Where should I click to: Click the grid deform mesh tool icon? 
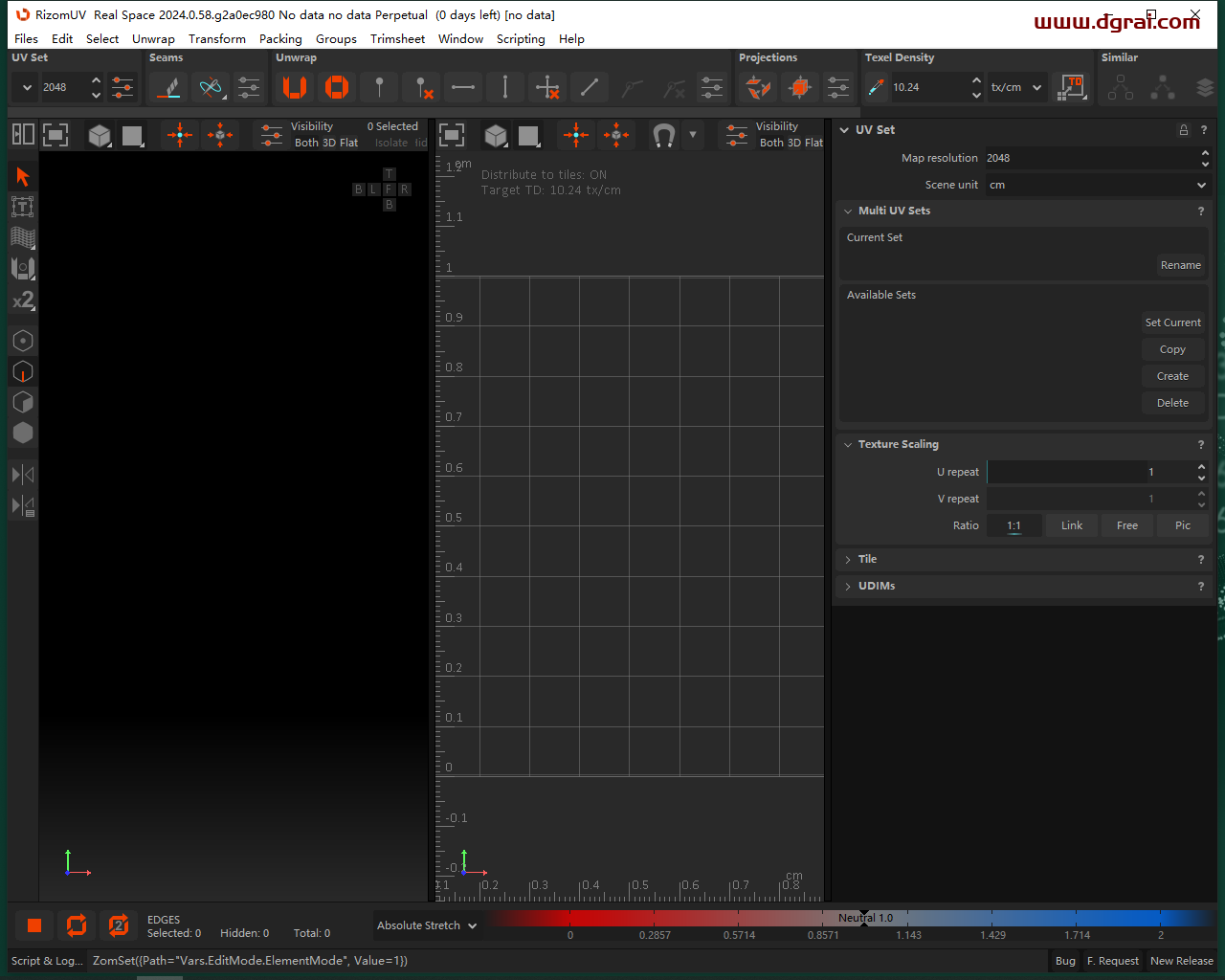click(23, 237)
